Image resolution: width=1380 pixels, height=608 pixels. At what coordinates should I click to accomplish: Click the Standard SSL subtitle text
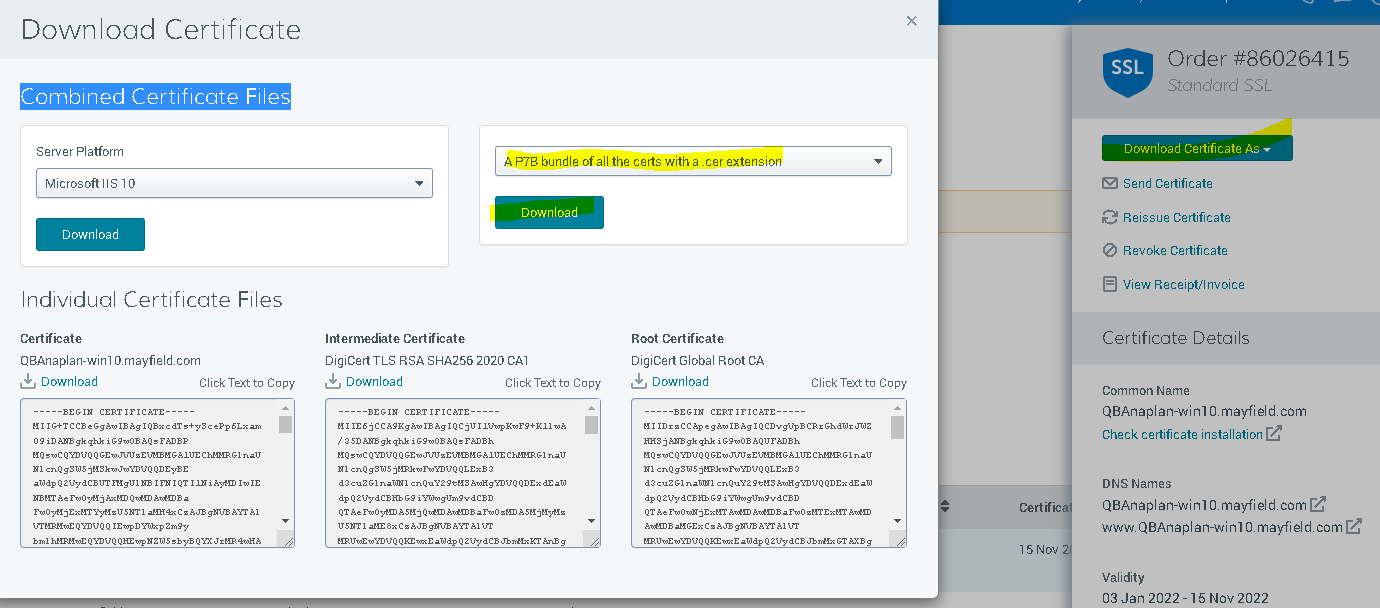(x=1220, y=86)
